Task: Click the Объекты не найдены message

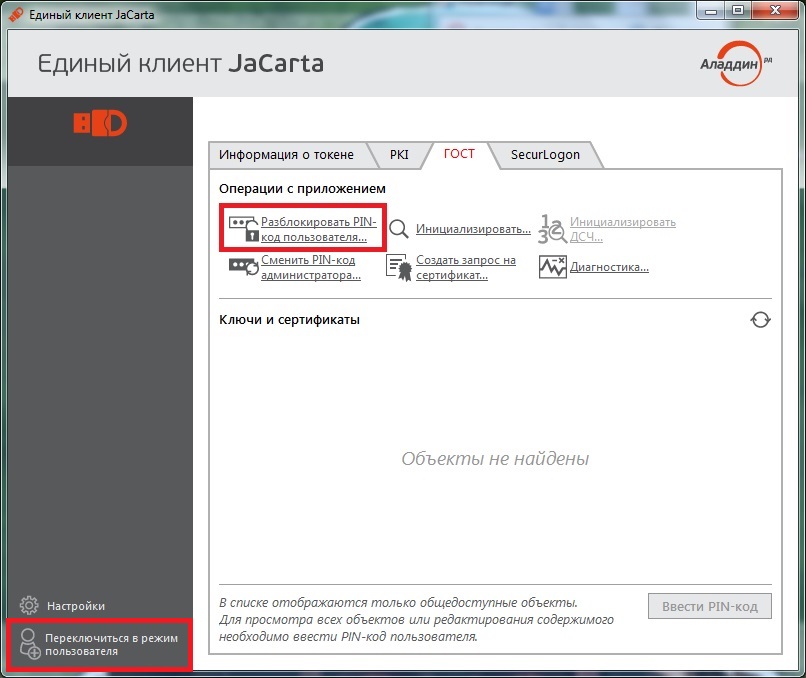Action: point(495,459)
